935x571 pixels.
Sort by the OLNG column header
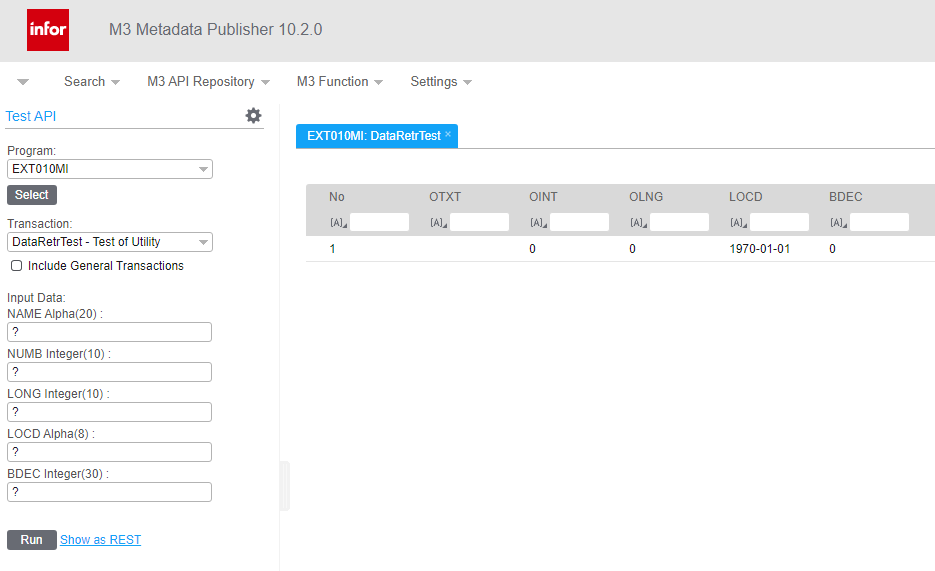tap(646, 197)
